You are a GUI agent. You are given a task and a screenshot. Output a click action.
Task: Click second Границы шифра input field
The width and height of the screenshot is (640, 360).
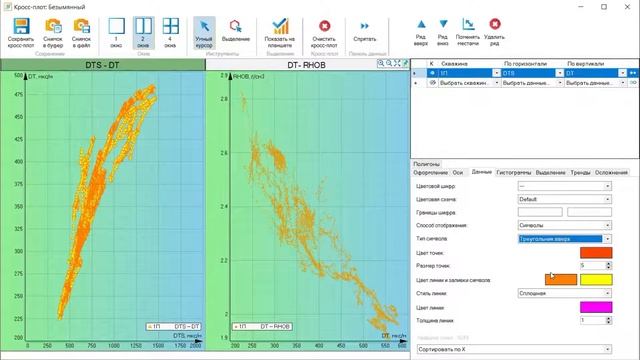[589, 212]
